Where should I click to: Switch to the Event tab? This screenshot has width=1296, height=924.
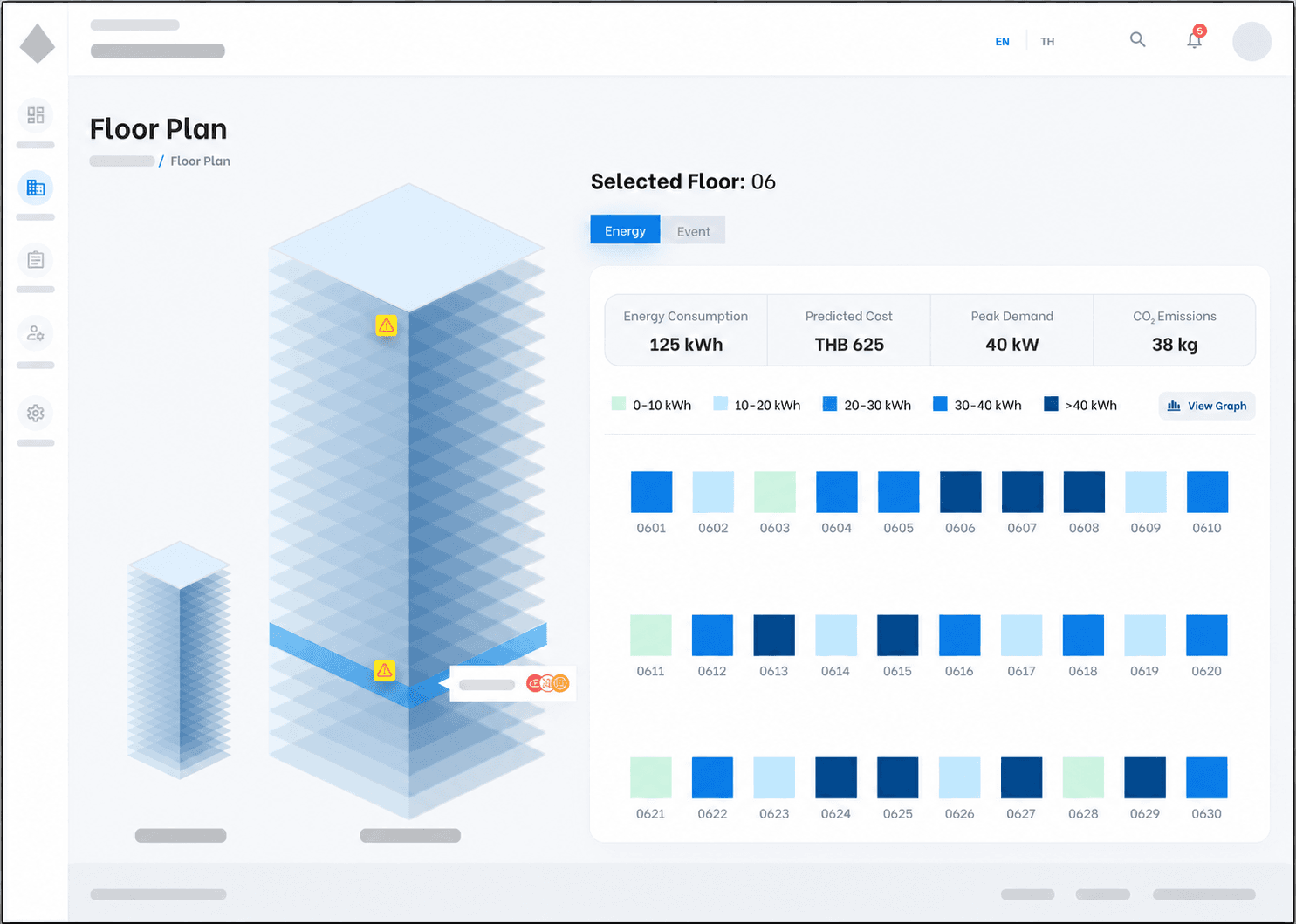[693, 231]
